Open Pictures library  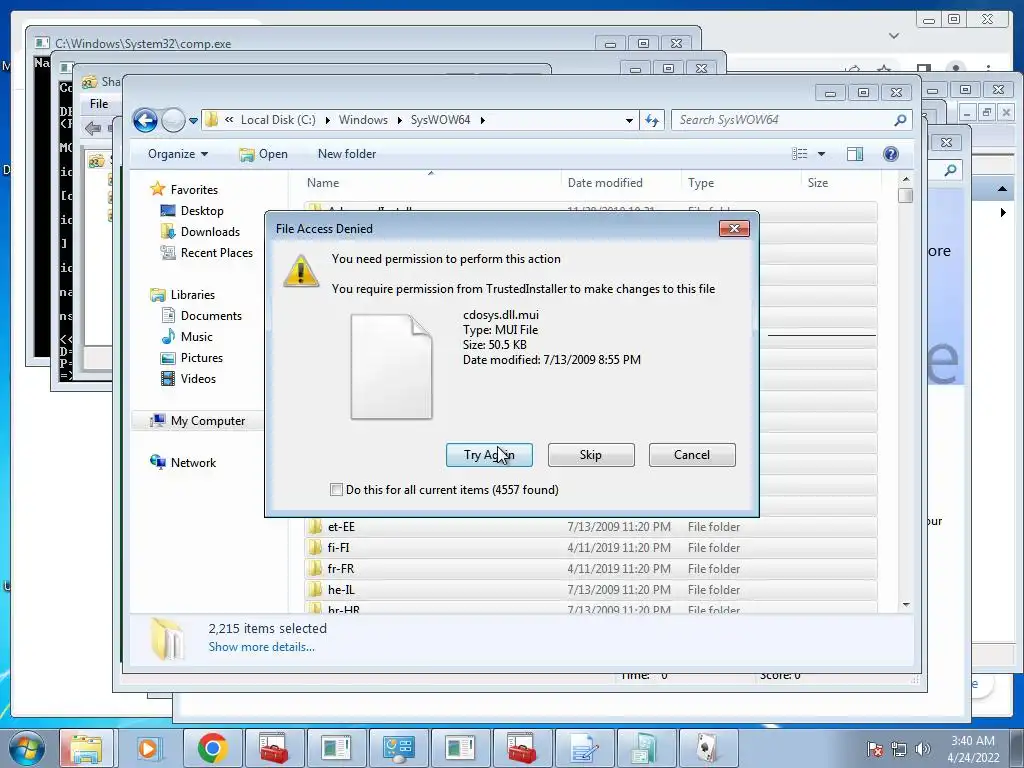coord(202,358)
